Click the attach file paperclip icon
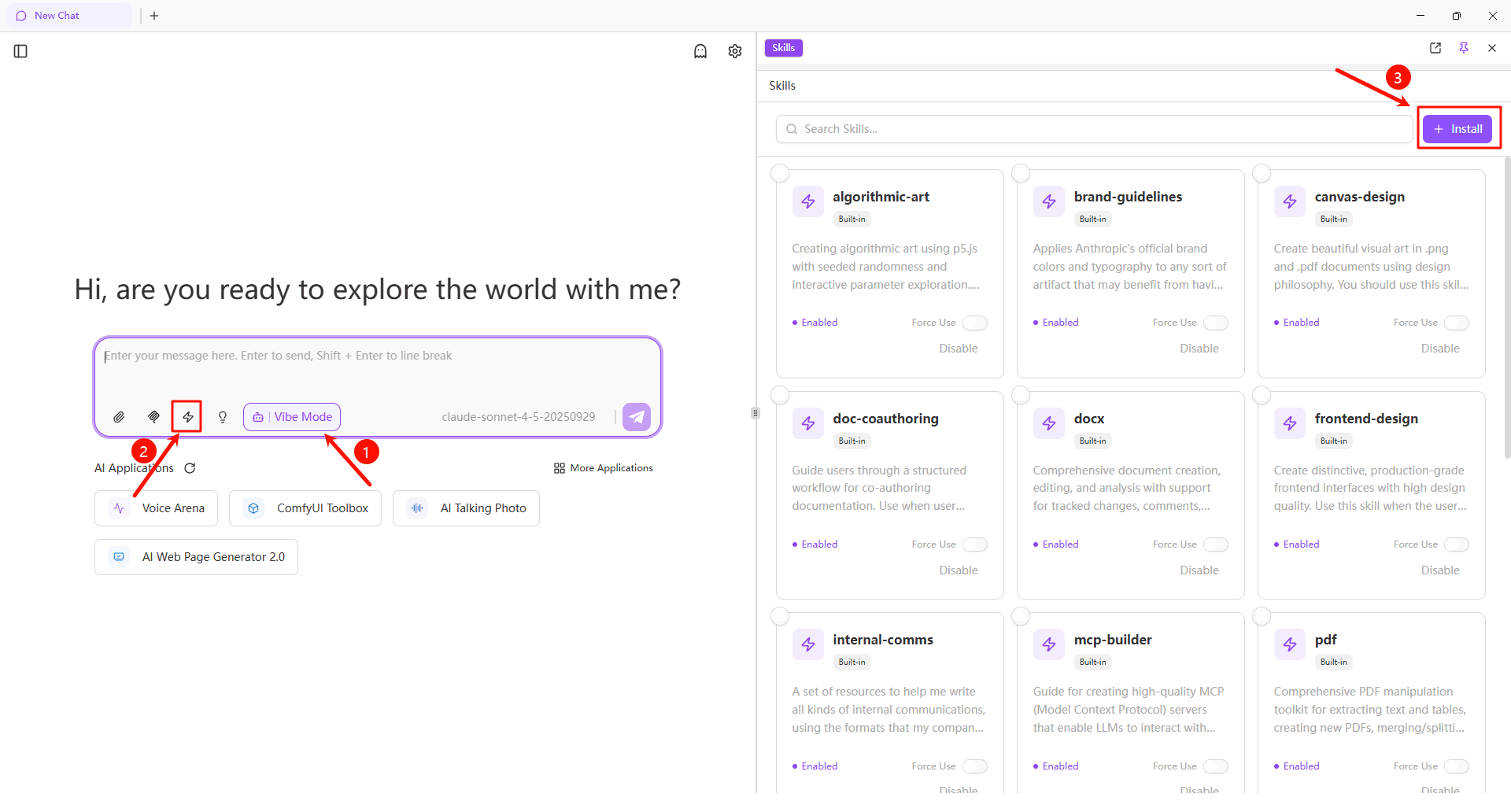1511x812 pixels. pos(119,417)
